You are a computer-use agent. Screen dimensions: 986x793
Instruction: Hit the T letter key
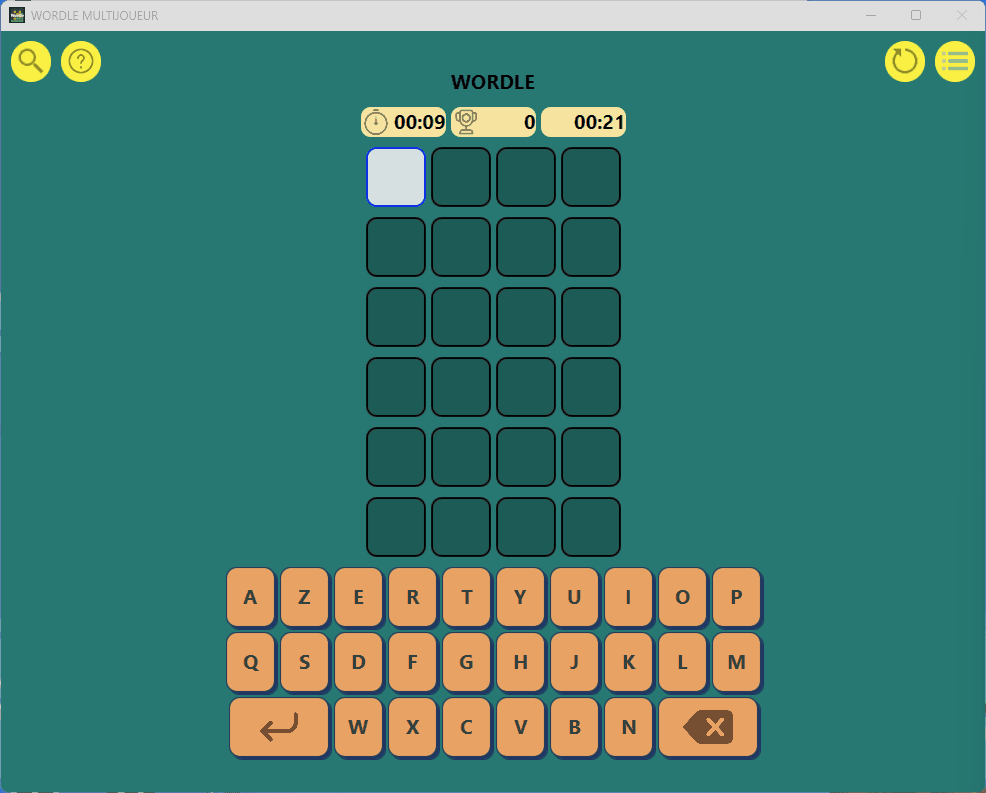pyautogui.click(x=467, y=597)
